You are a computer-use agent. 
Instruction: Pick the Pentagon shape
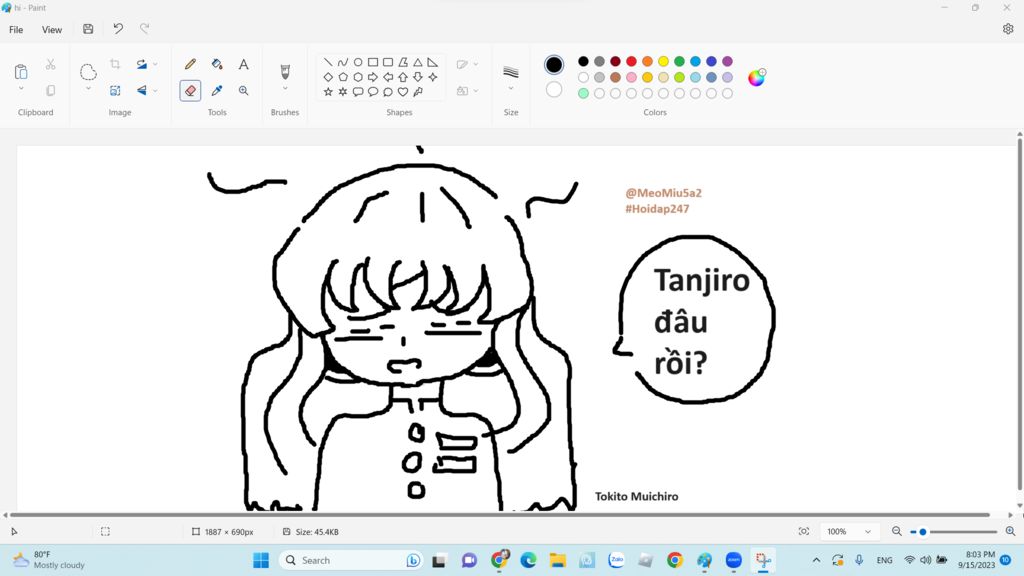click(x=343, y=77)
